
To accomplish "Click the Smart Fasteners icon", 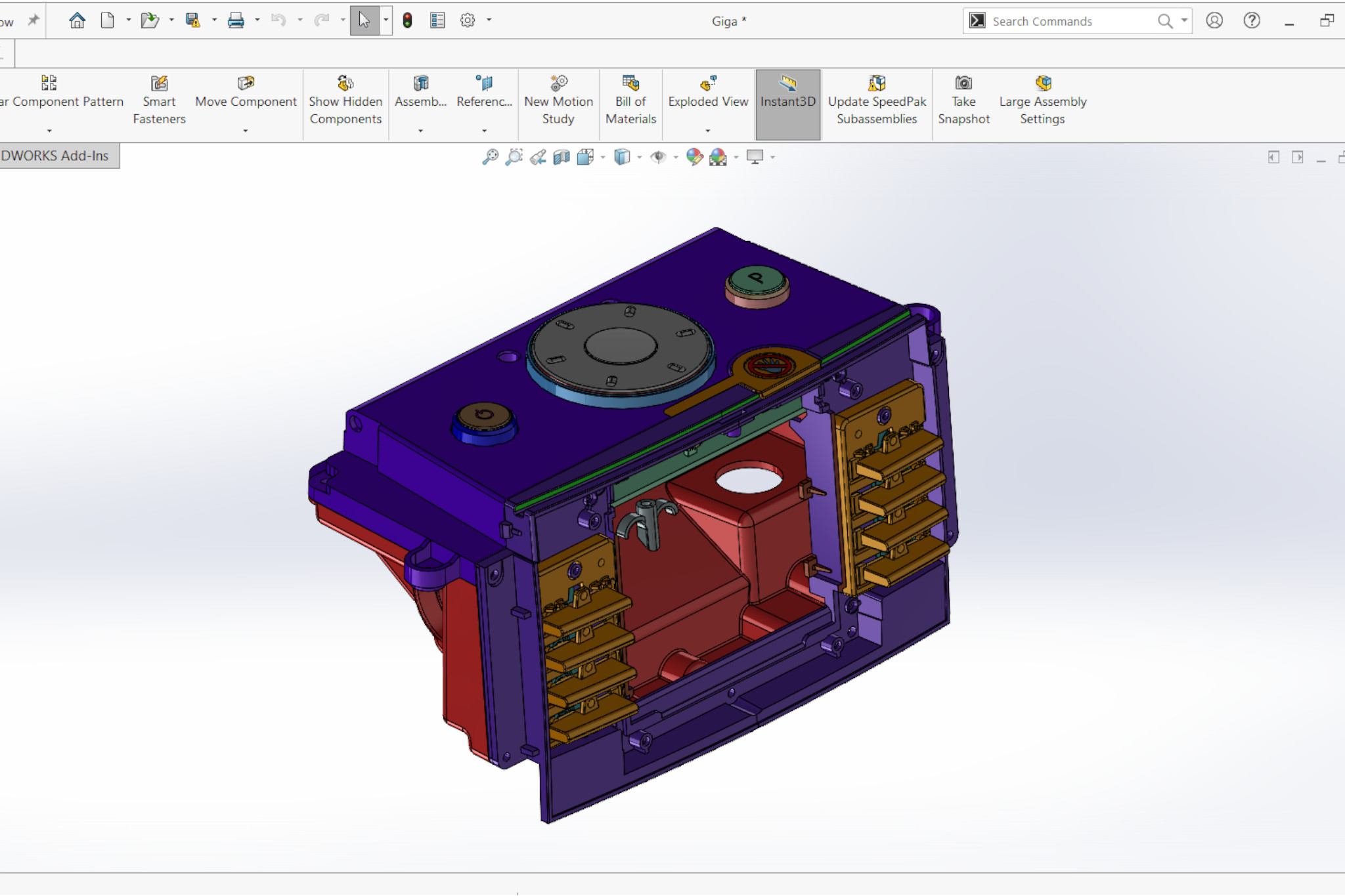I will (x=159, y=83).
